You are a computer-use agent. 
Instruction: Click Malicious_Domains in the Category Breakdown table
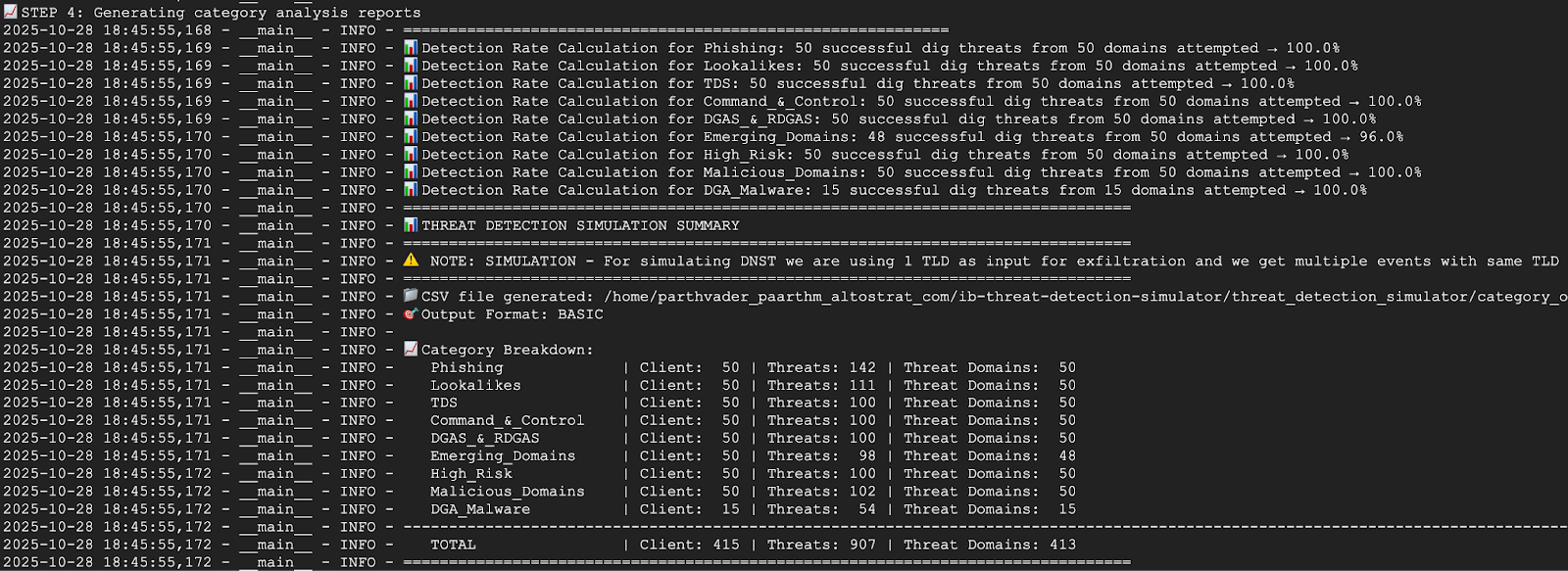click(507, 492)
